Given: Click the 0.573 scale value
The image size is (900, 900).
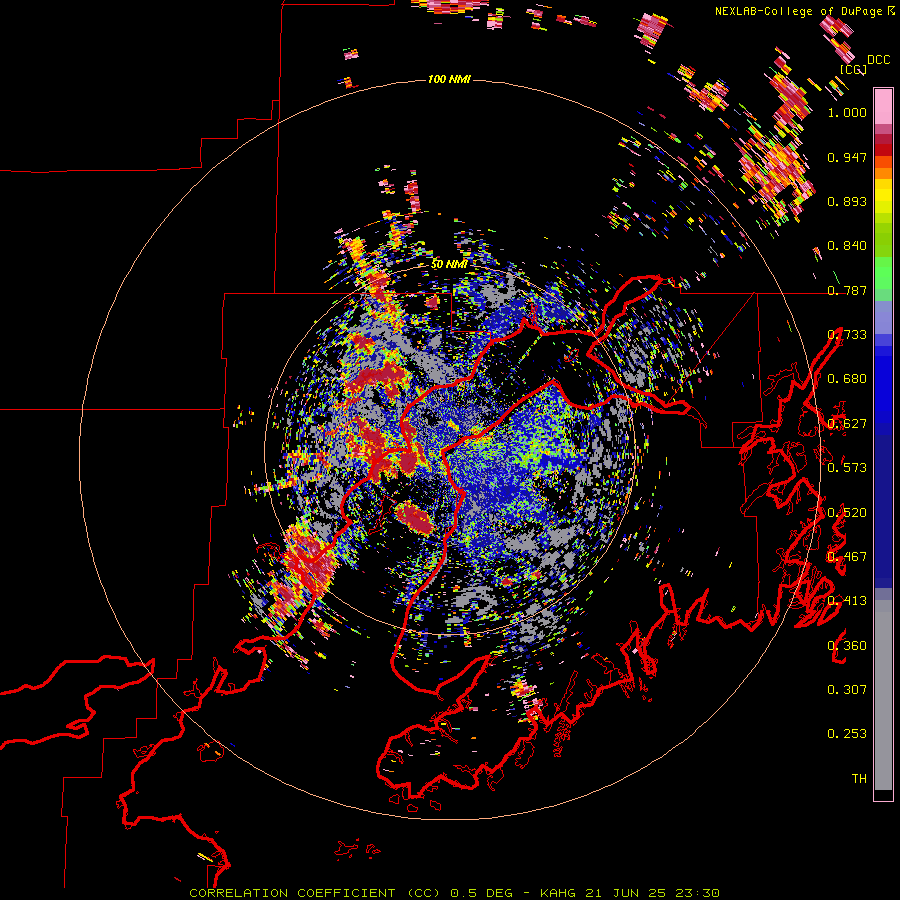Looking at the screenshot, I should [x=847, y=468].
